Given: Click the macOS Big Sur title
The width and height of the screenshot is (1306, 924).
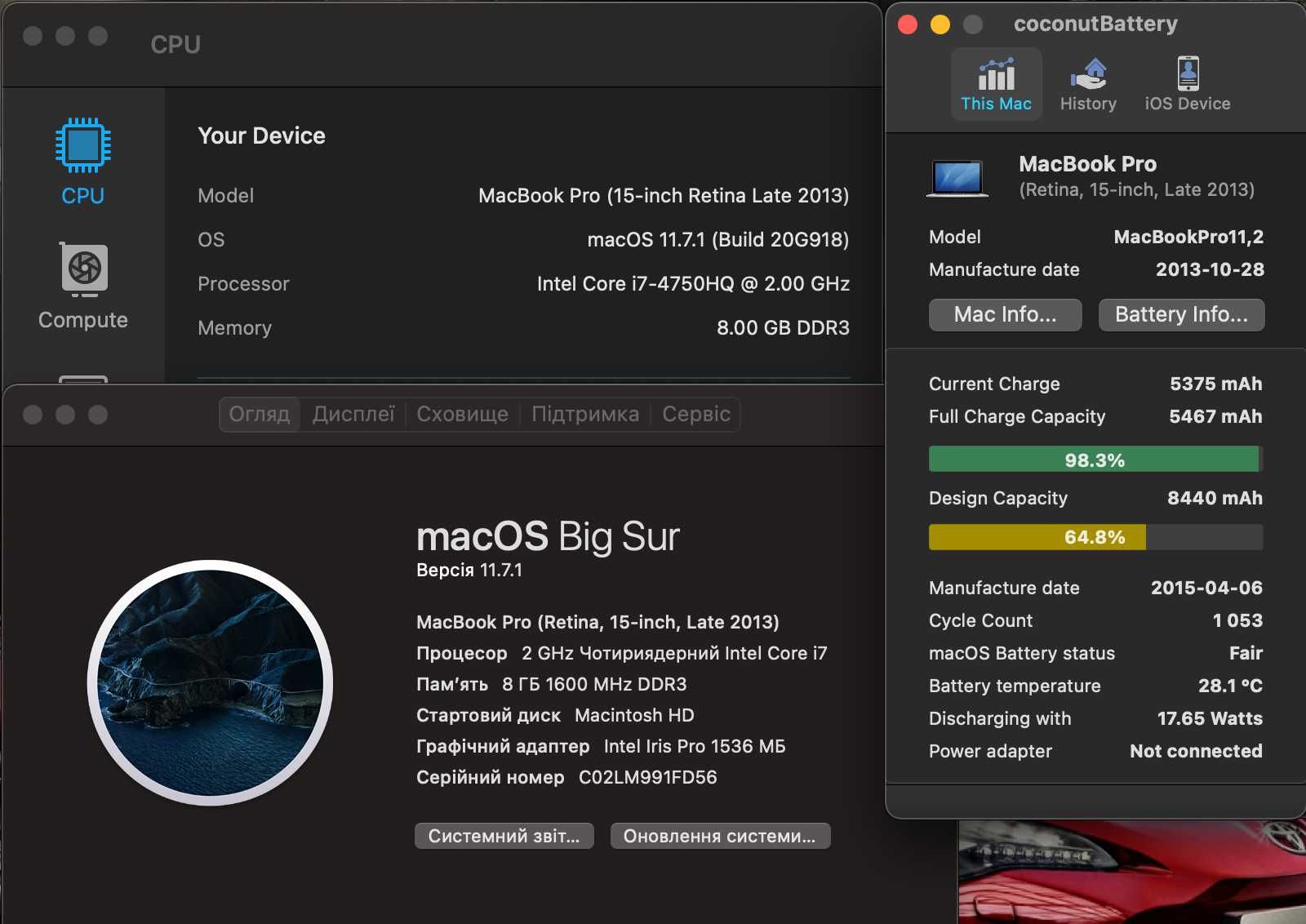Looking at the screenshot, I should click(x=548, y=536).
